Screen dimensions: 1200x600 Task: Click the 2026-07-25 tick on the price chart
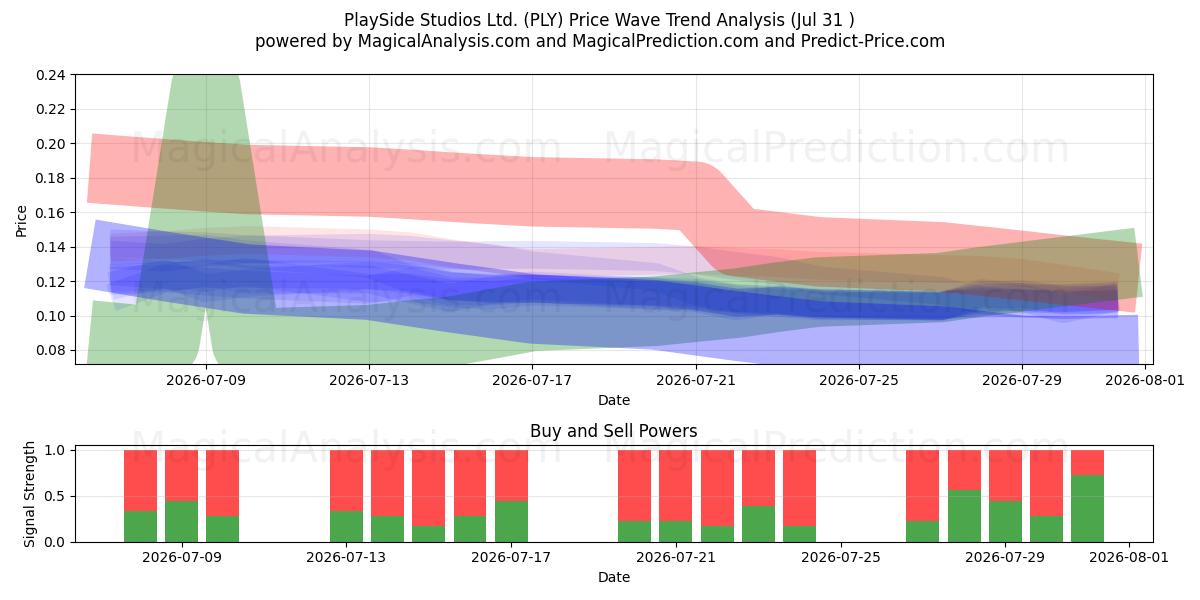pos(858,380)
